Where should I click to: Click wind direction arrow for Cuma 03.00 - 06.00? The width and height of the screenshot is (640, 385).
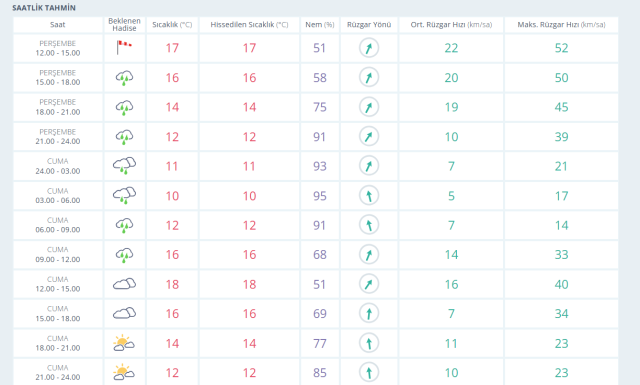tap(369, 196)
